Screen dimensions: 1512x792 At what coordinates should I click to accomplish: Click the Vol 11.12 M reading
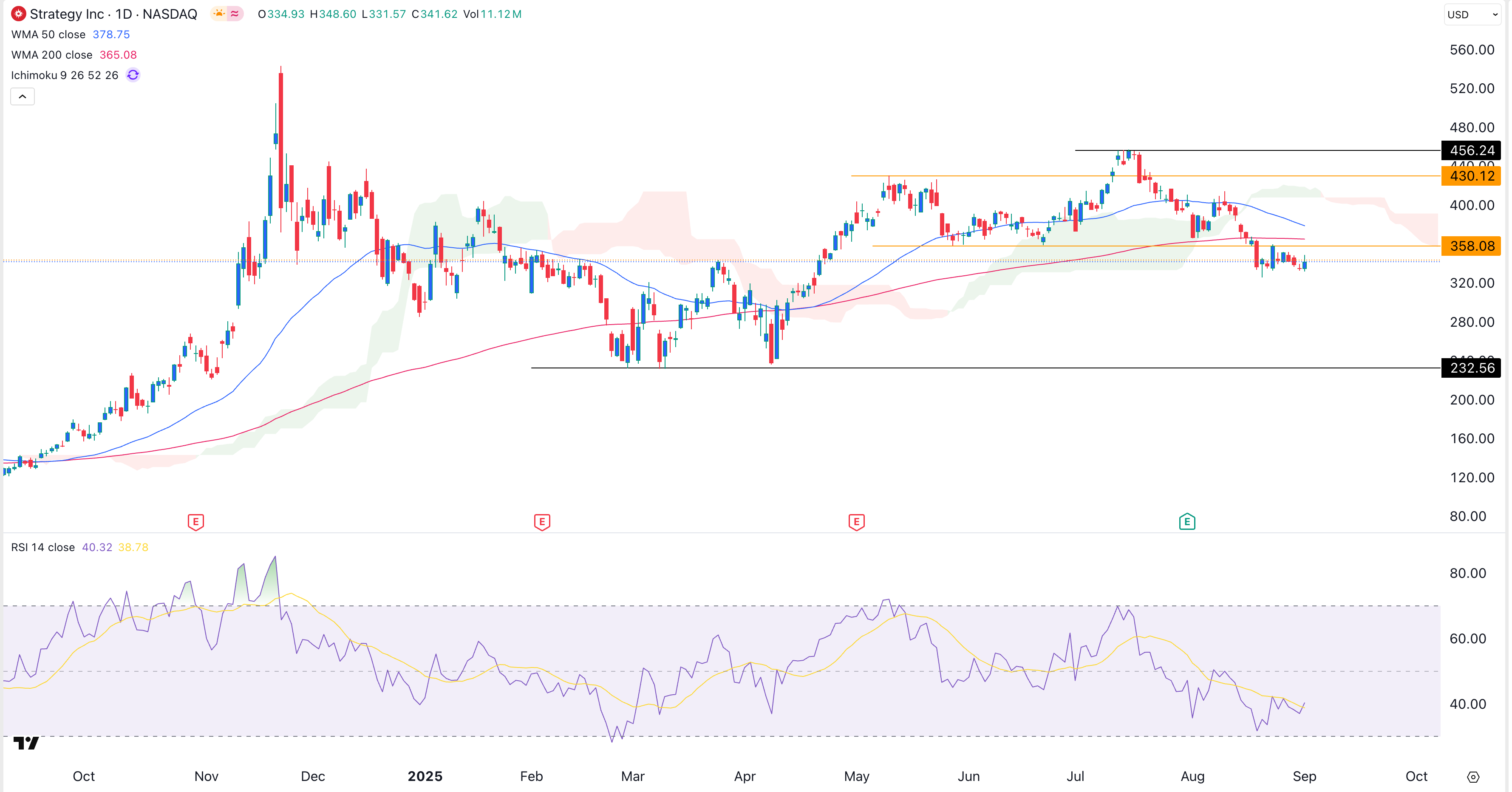coord(492,14)
